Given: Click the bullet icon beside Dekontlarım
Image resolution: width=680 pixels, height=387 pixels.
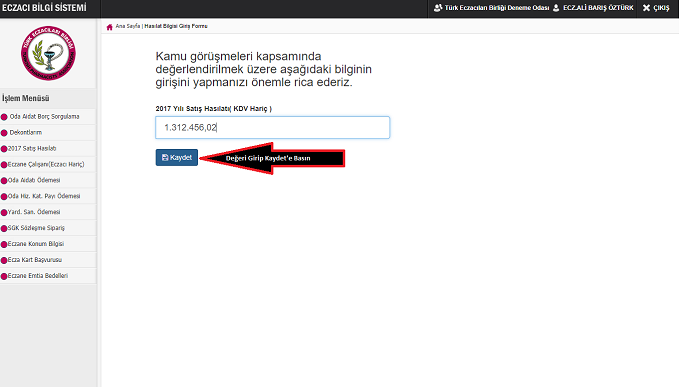Looking at the screenshot, I should click(4, 133).
